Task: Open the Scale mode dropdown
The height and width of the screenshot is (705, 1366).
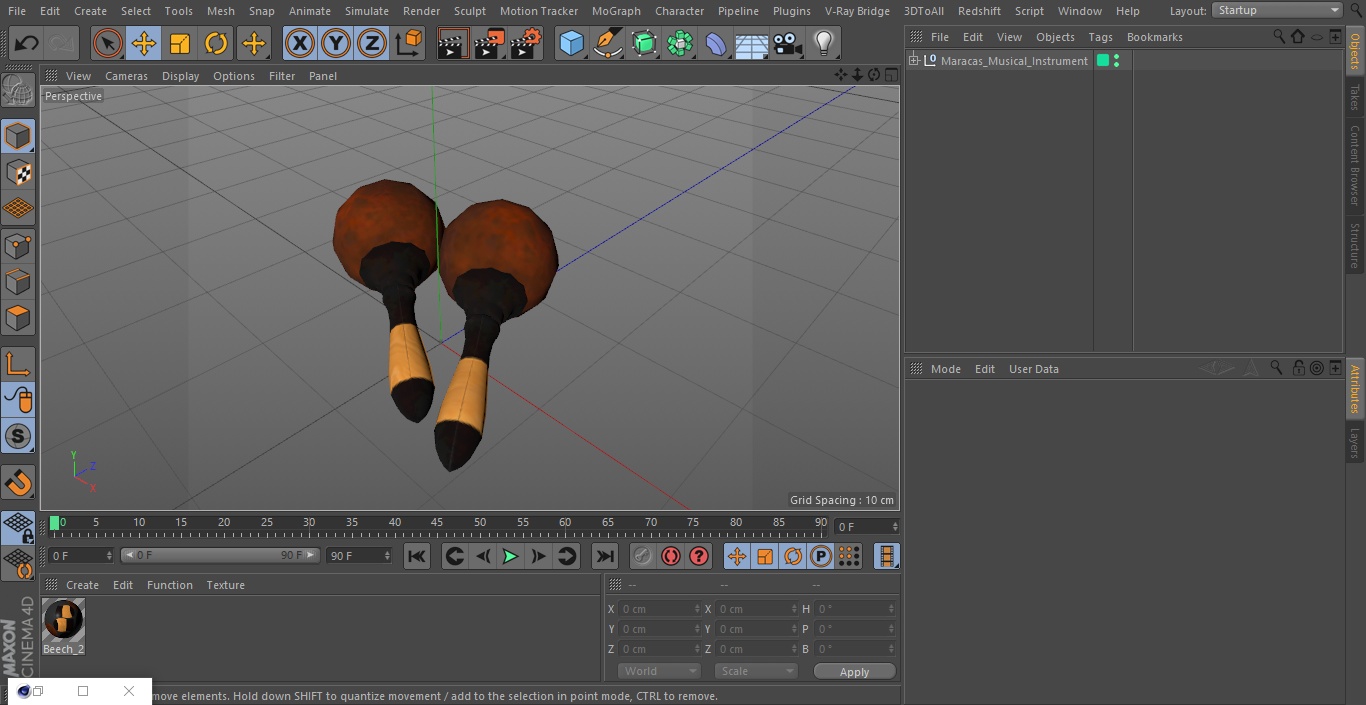Action: [x=756, y=671]
